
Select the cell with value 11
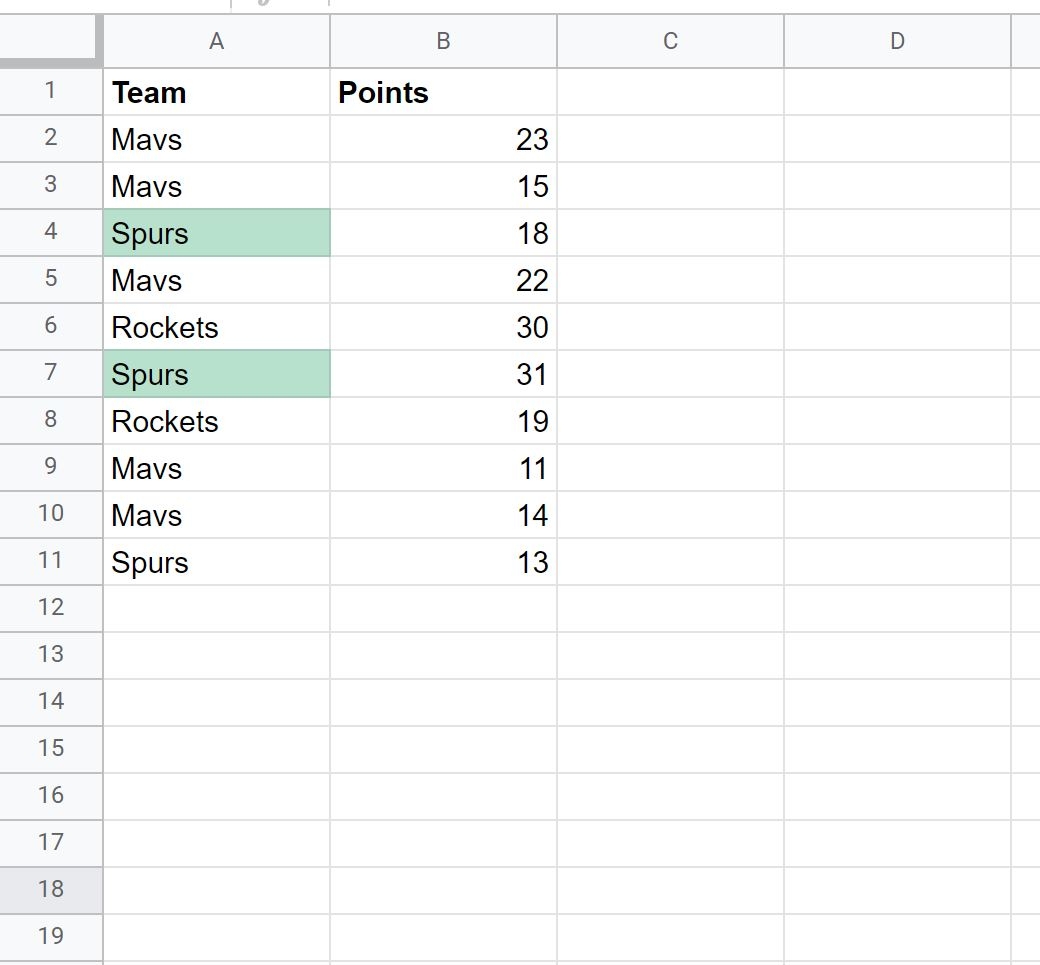click(x=443, y=468)
